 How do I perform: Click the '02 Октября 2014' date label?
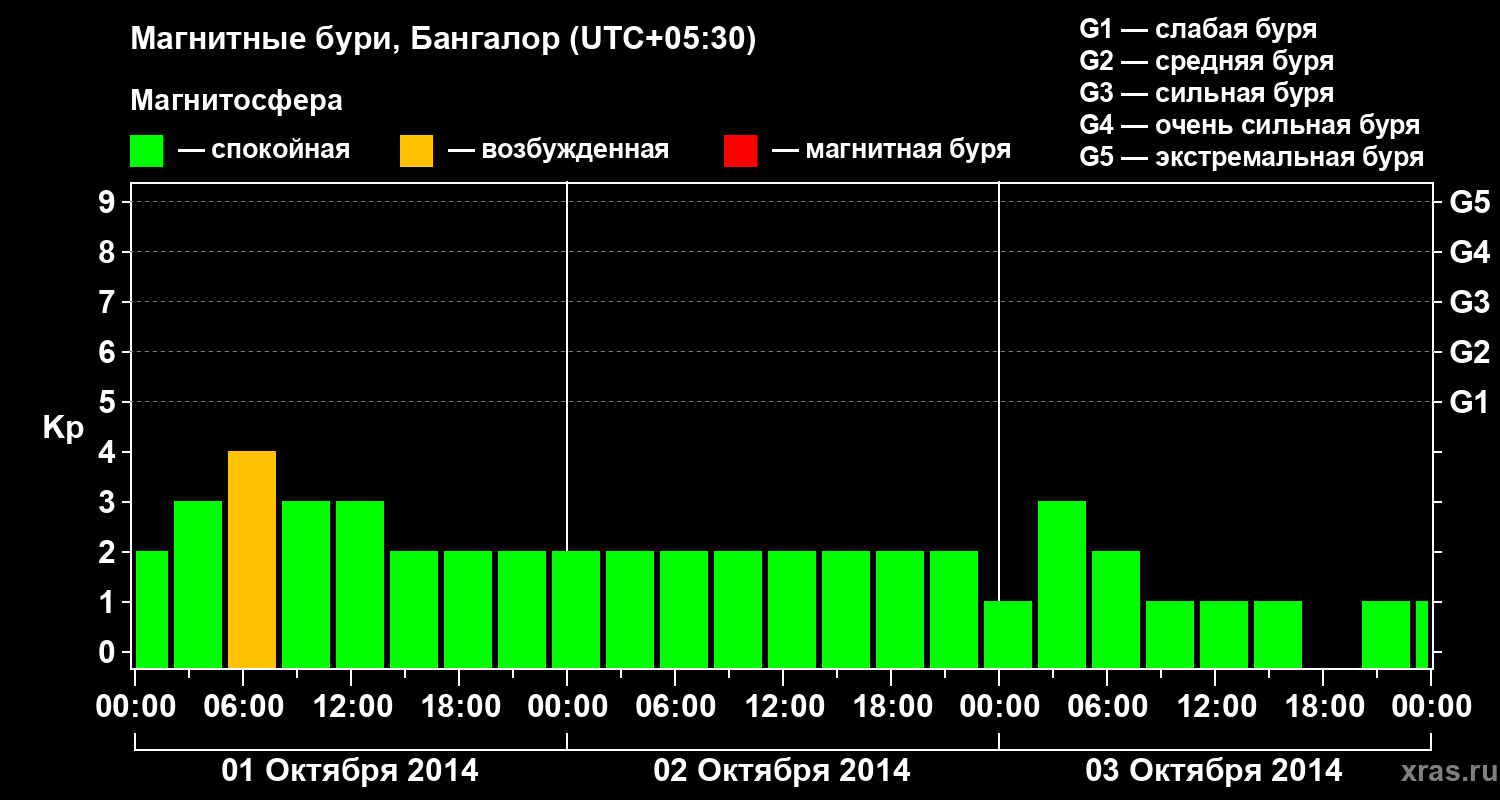click(782, 771)
